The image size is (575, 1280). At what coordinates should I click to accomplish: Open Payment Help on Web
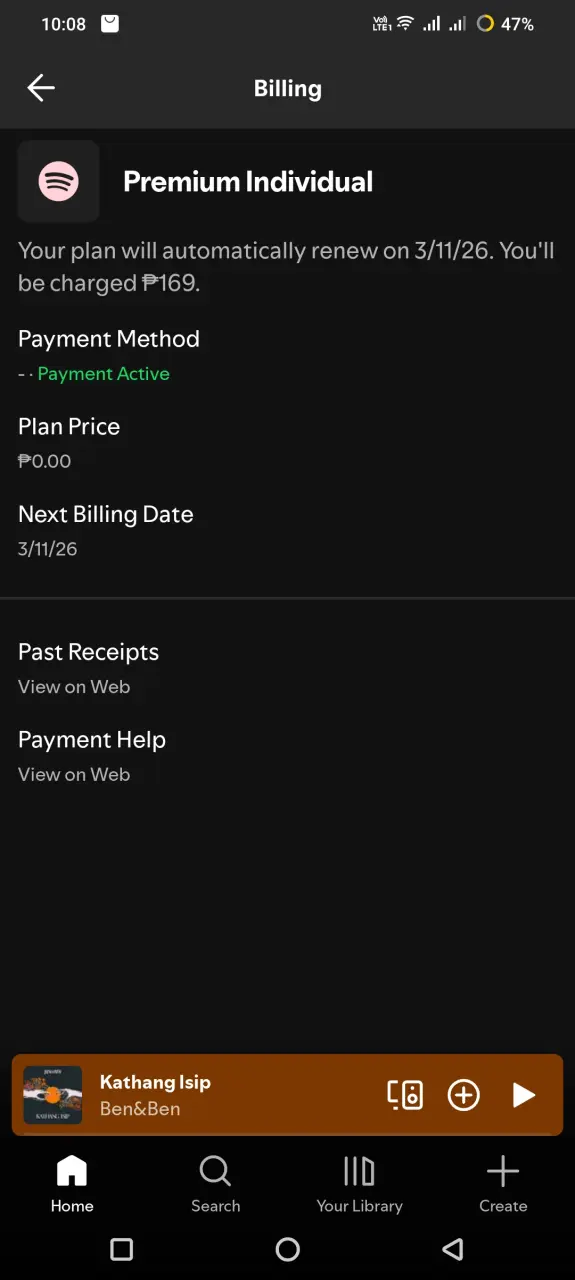click(x=92, y=756)
